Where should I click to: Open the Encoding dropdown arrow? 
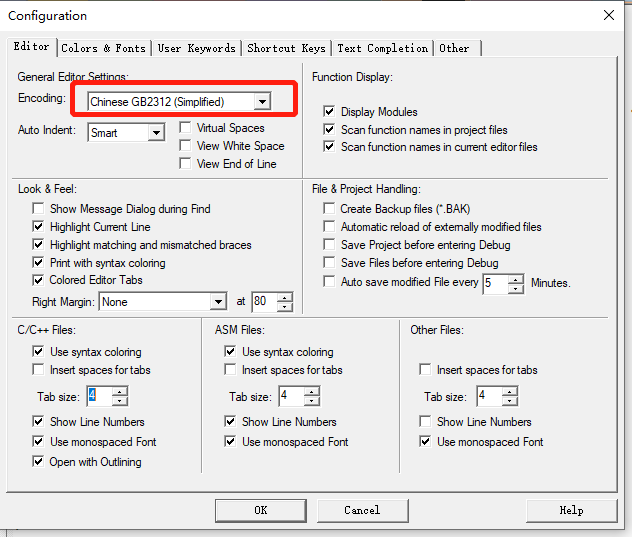click(262, 102)
